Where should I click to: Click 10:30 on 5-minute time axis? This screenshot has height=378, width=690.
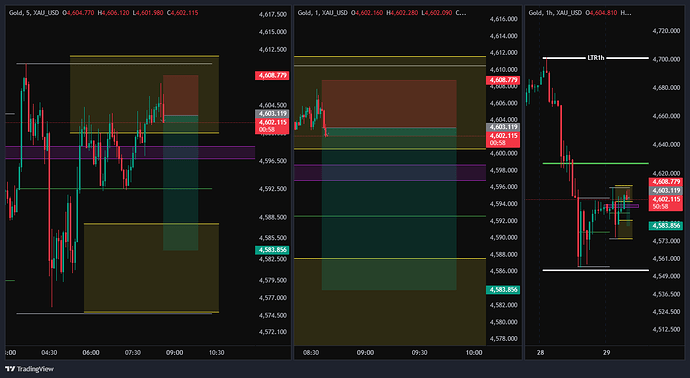click(x=216, y=352)
